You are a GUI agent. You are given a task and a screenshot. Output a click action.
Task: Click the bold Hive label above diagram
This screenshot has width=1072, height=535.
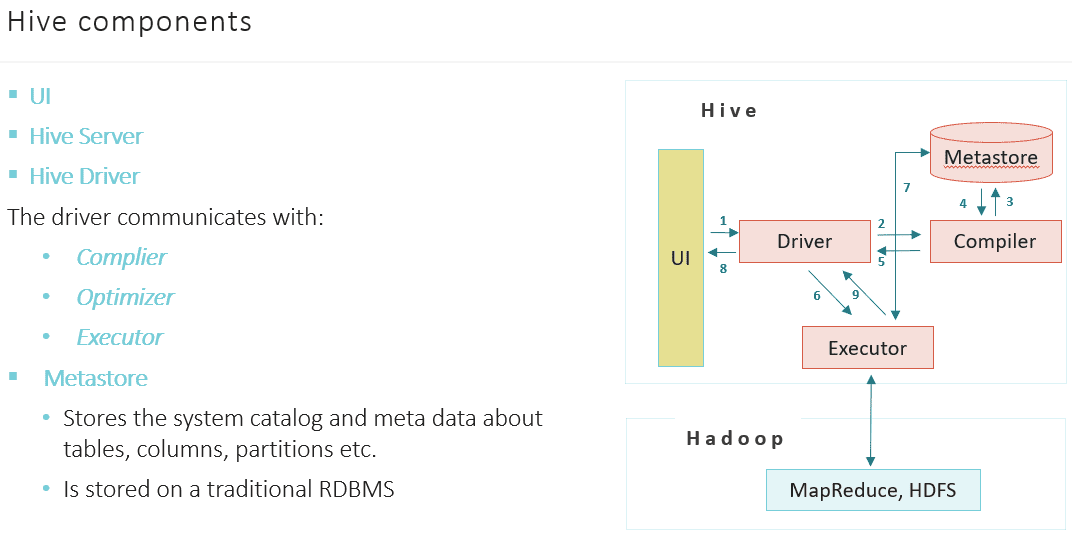click(x=729, y=110)
